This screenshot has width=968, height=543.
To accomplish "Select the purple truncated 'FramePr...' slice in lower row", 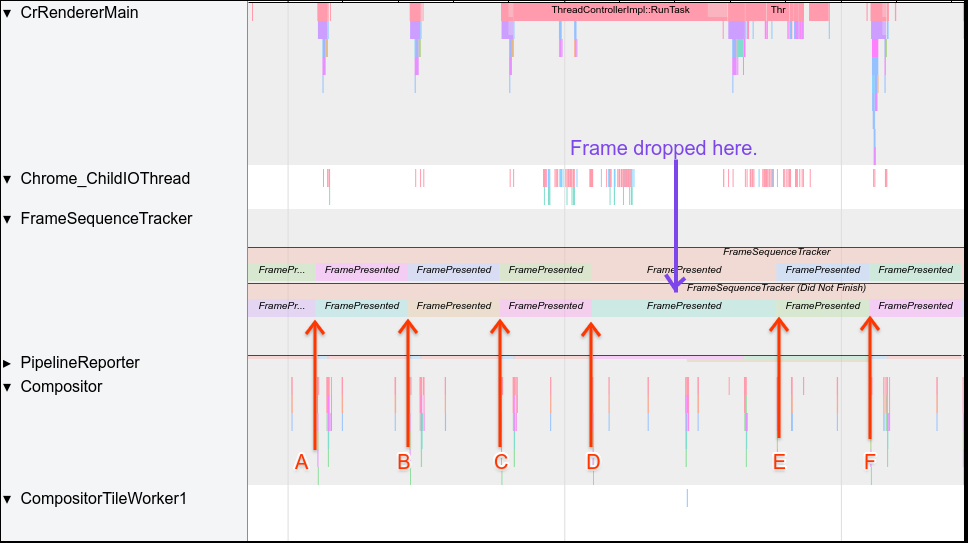I will pos(281,306).
